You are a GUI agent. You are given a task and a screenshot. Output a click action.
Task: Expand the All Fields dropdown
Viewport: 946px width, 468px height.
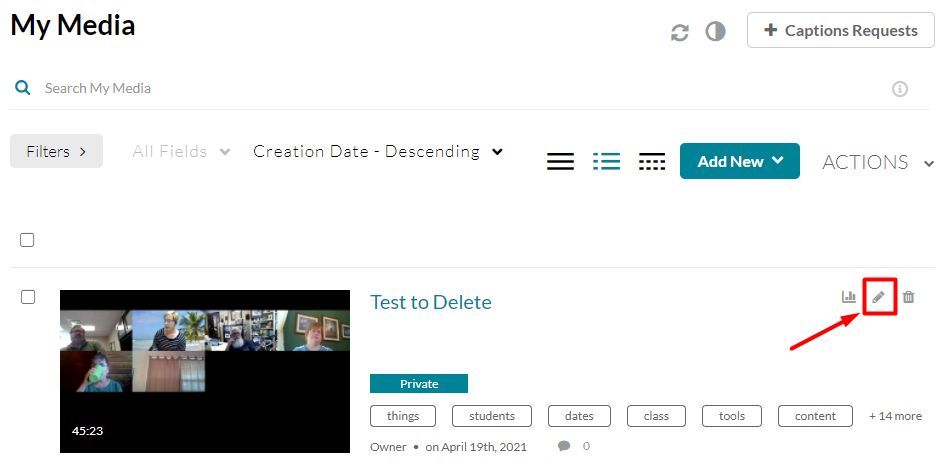tap(181, 152)
